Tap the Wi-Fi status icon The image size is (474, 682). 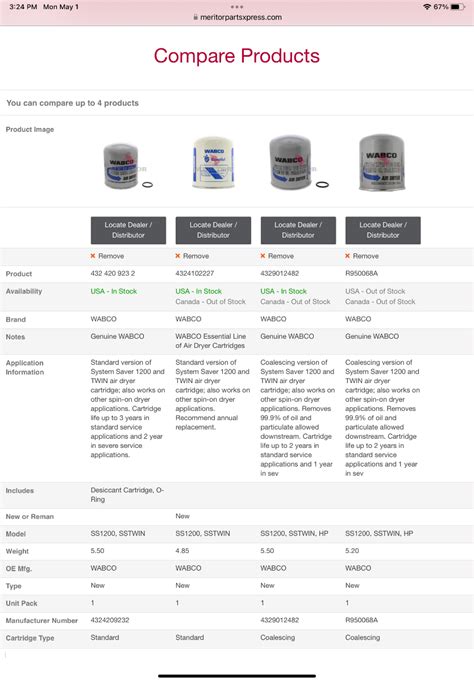point(427,7)
